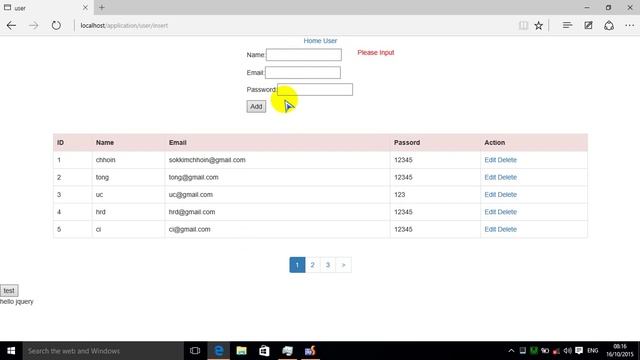Screen dimensions: 640x360
Task: Focus the Email input field
Action: click(x=303, y=73)
